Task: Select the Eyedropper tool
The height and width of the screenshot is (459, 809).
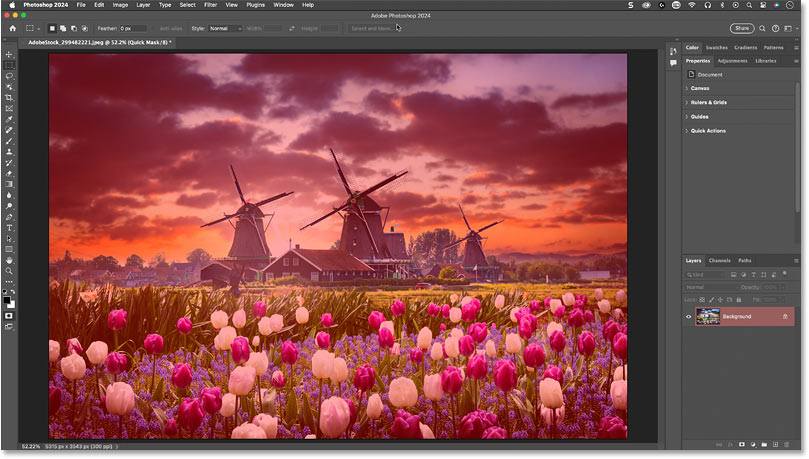Action: [9, 119]
